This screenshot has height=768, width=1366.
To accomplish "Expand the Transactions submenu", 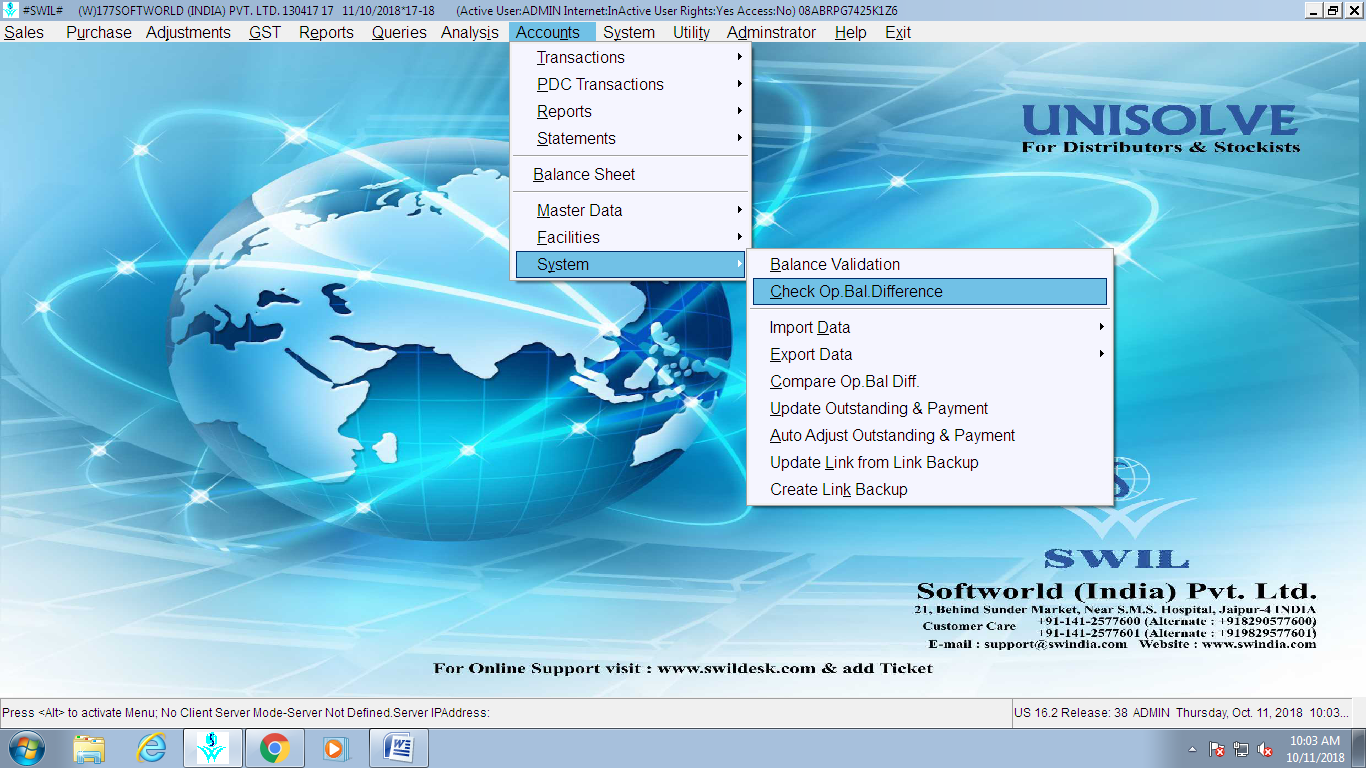I will [x=630, y=57].
